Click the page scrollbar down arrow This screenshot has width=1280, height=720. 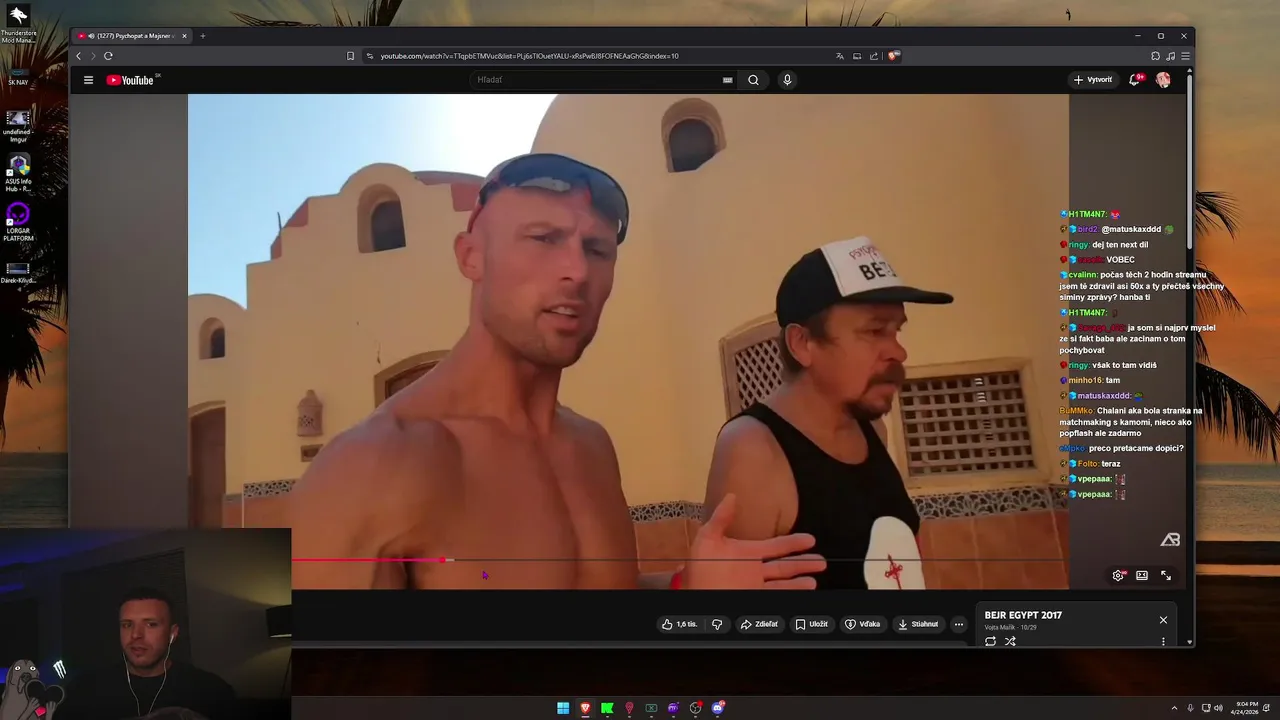[1189, 642]
